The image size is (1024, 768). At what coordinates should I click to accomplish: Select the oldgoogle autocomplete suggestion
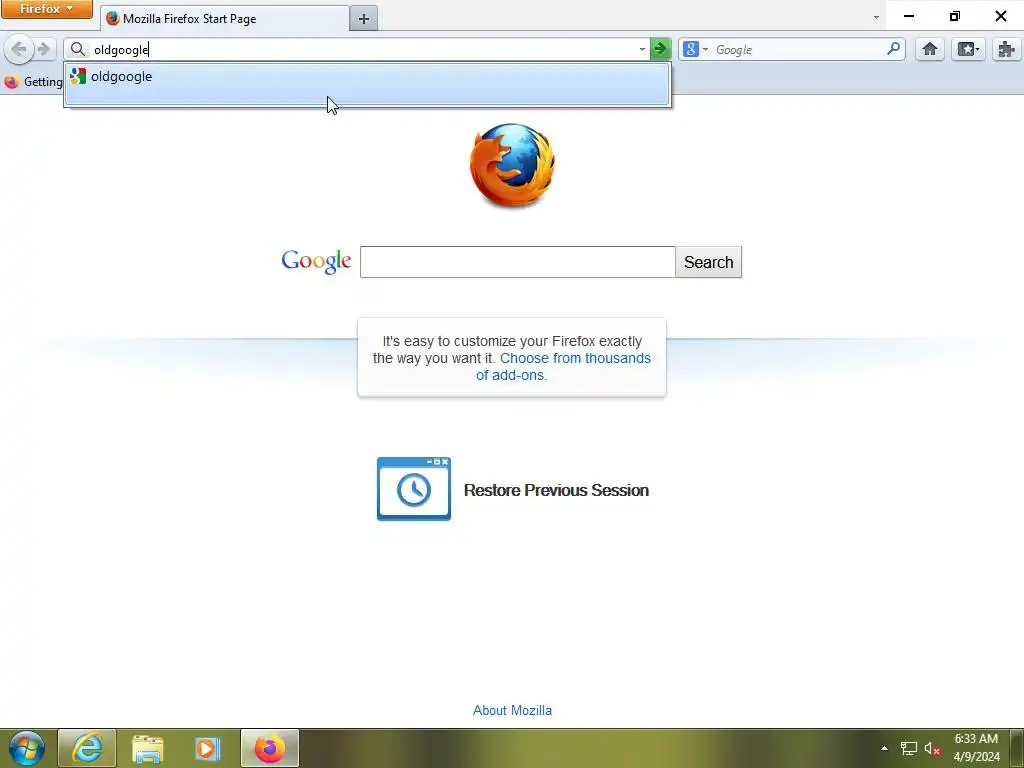tap(367, 84)
